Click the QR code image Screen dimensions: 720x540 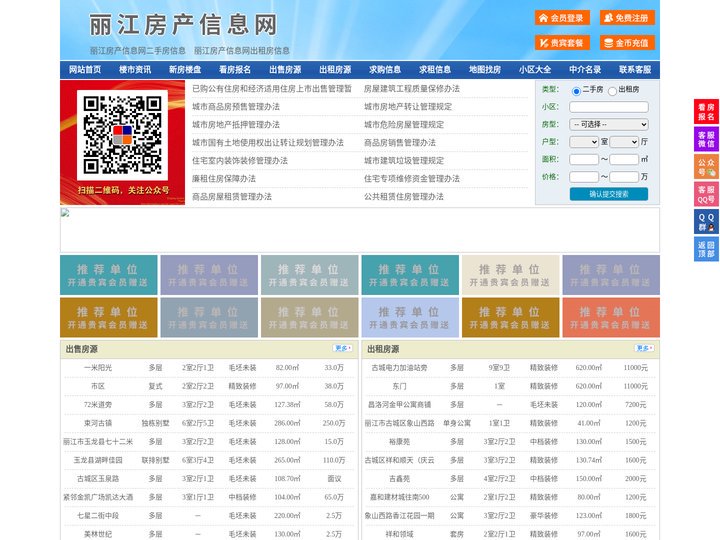click(x=123, y=135)
